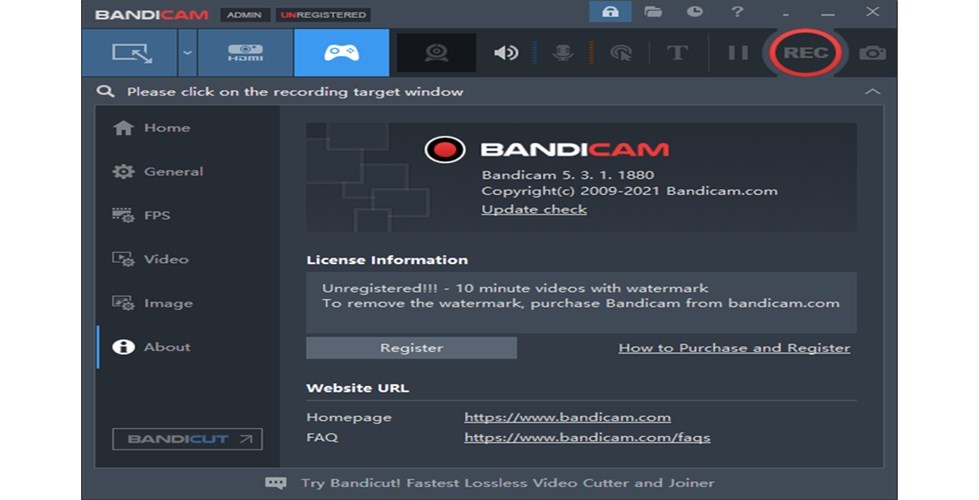979x500 pixels.
Task: Click the UNREGISTERED badge
Action: (x=323, y=15)
